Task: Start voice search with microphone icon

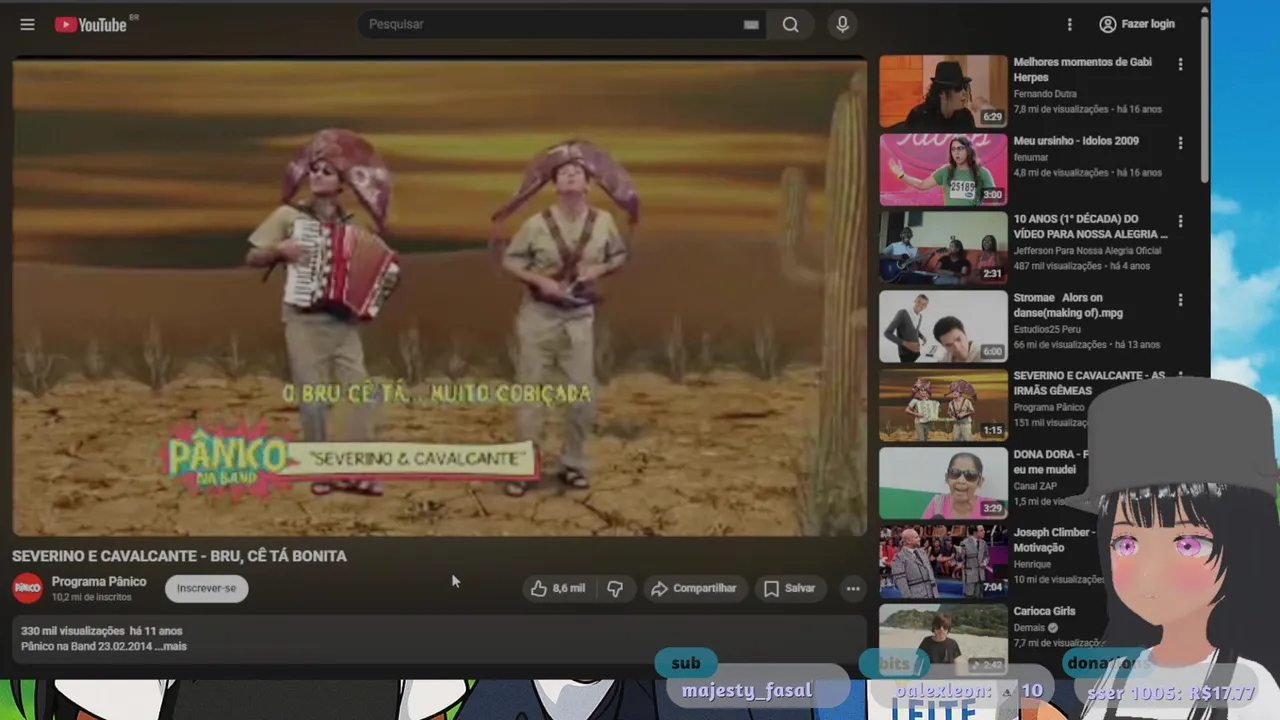Action: tap(842, 24)
